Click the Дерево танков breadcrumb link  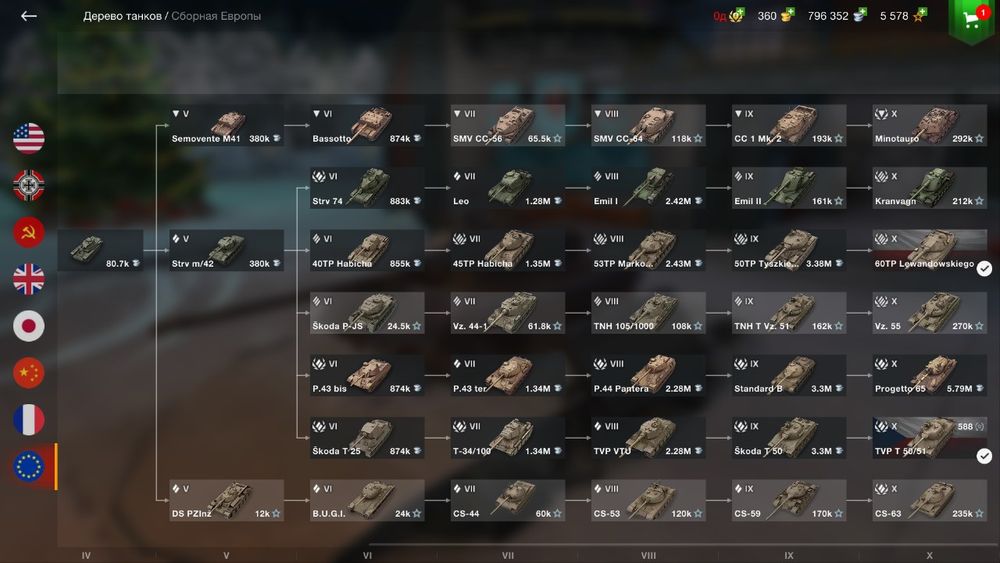(122, 16)
